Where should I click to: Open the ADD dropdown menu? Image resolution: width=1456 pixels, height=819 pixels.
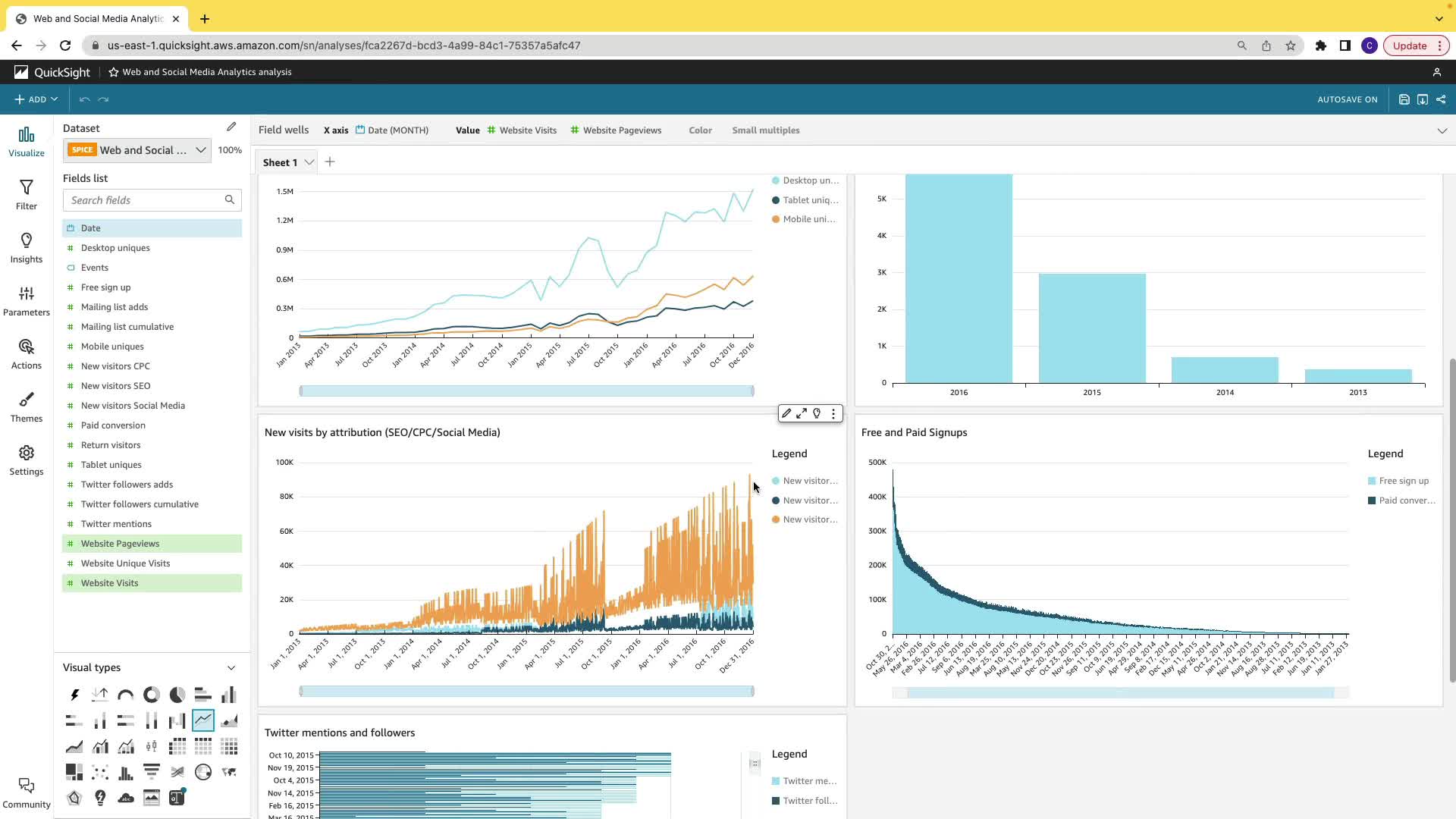tap(36, 99)
